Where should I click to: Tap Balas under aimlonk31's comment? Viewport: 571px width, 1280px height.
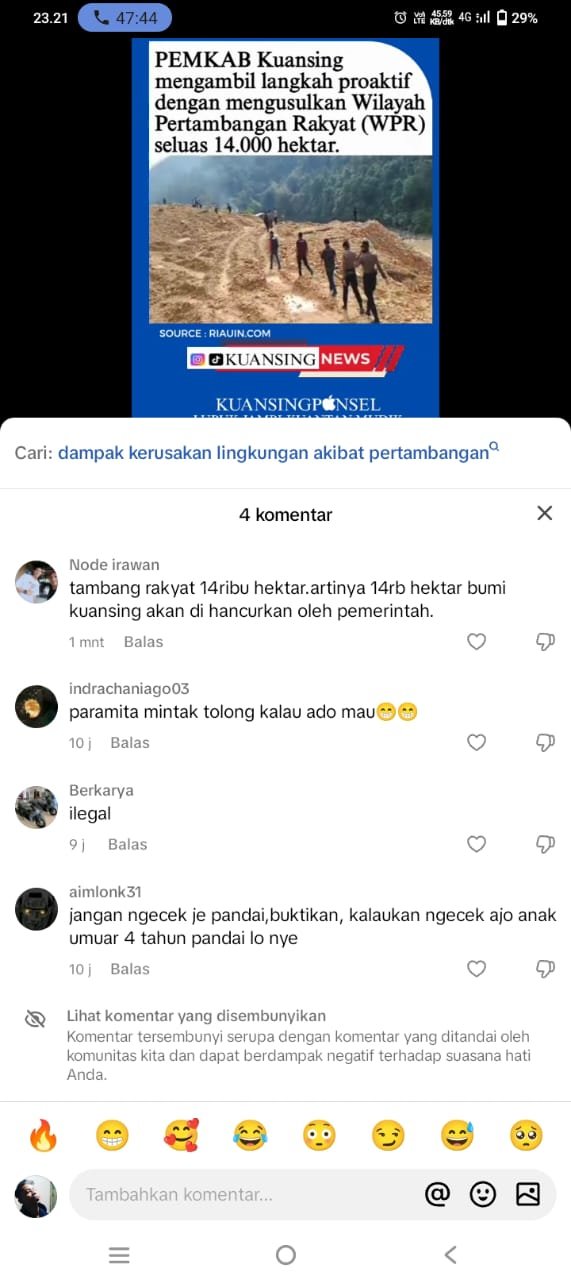click(130, 969)
